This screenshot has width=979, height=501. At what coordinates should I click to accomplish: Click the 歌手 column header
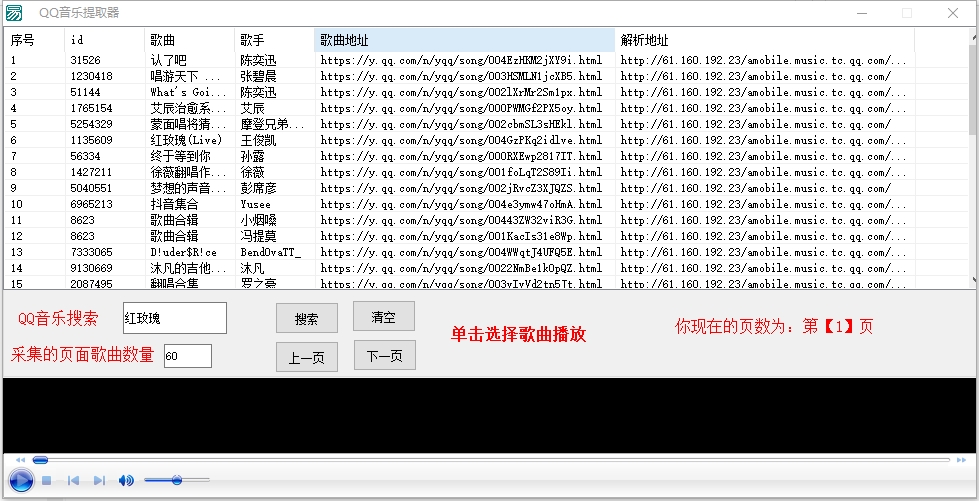tap(274, 40)
